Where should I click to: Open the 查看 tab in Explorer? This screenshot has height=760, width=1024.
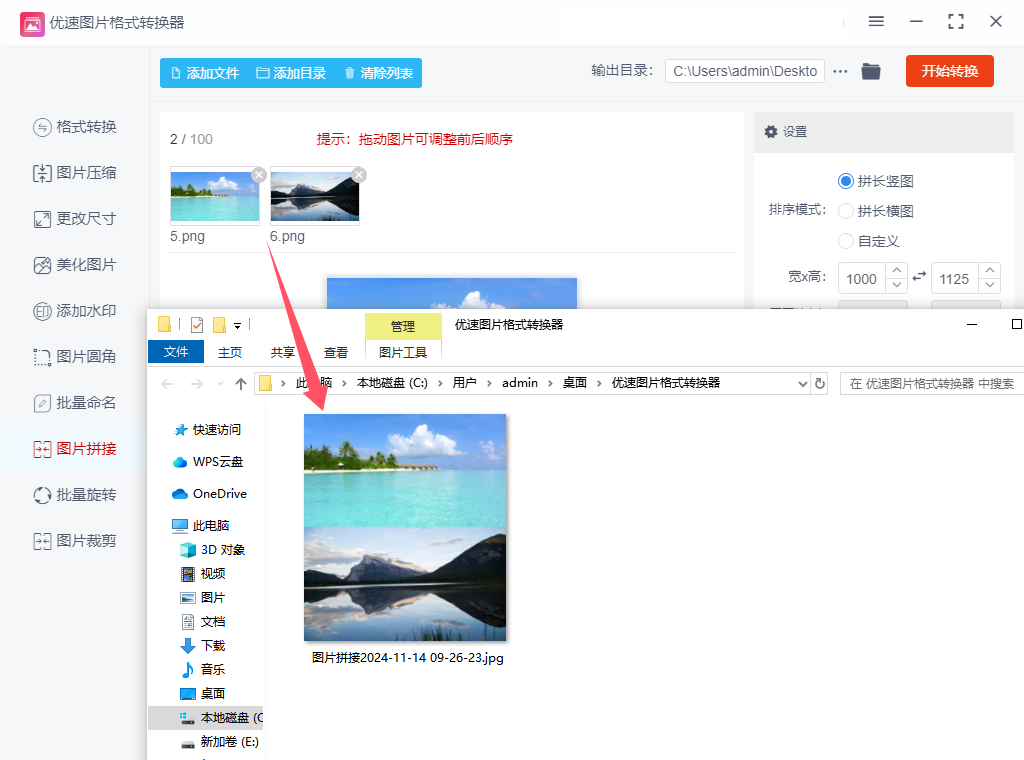[x=336, y=353]
